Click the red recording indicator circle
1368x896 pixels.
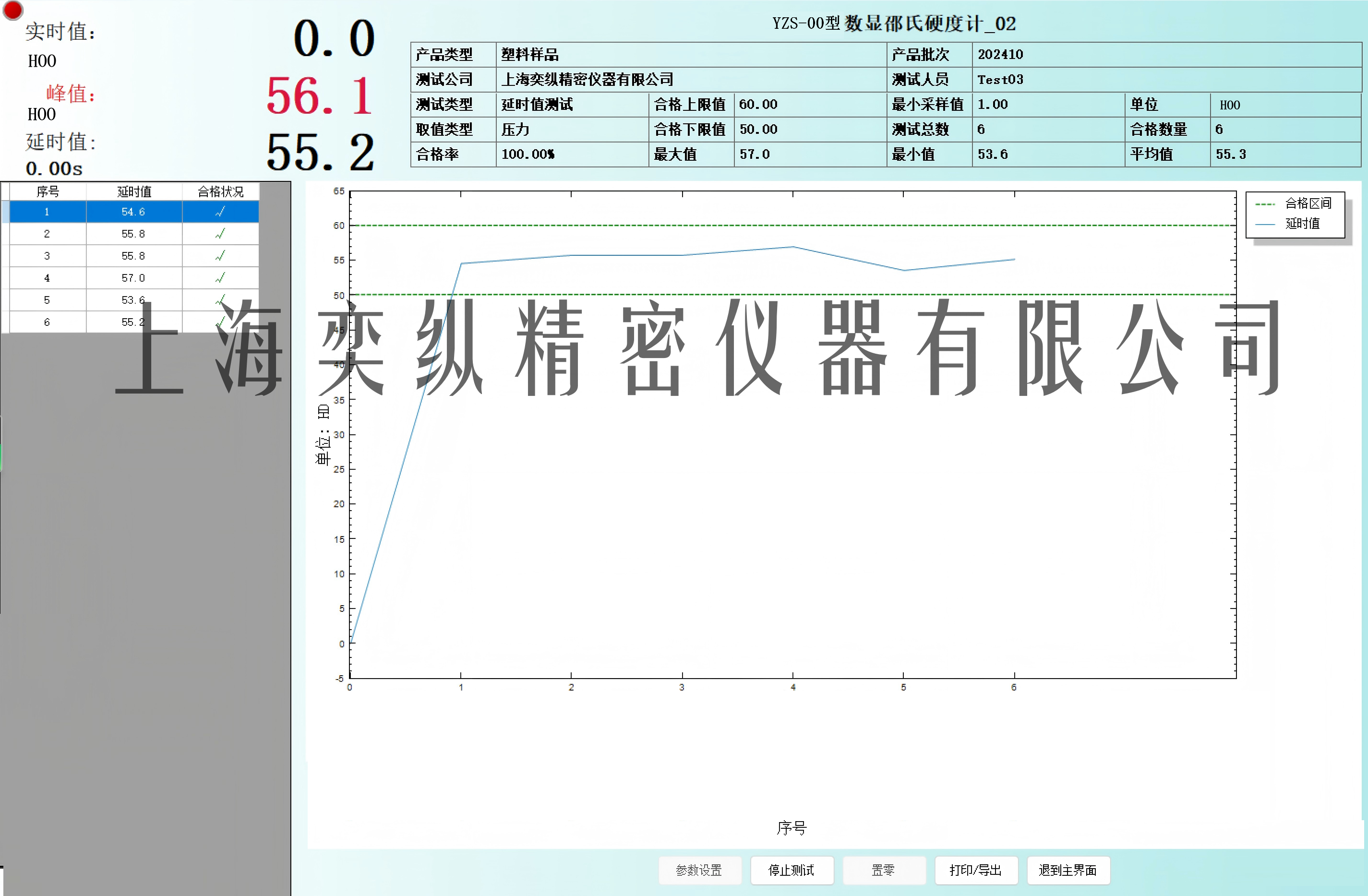(x=12, y=10)
